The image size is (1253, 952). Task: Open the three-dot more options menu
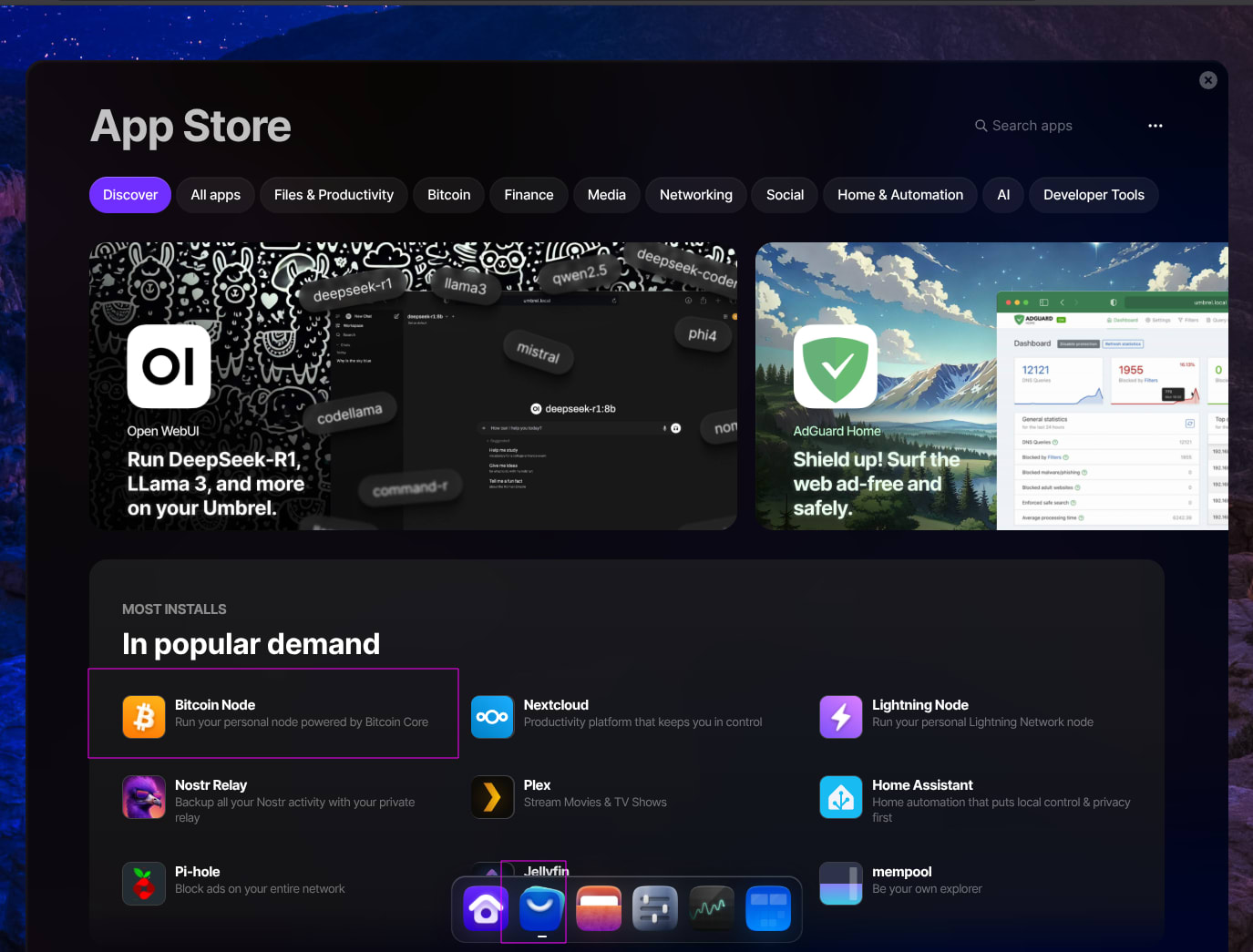point(1155,126)
